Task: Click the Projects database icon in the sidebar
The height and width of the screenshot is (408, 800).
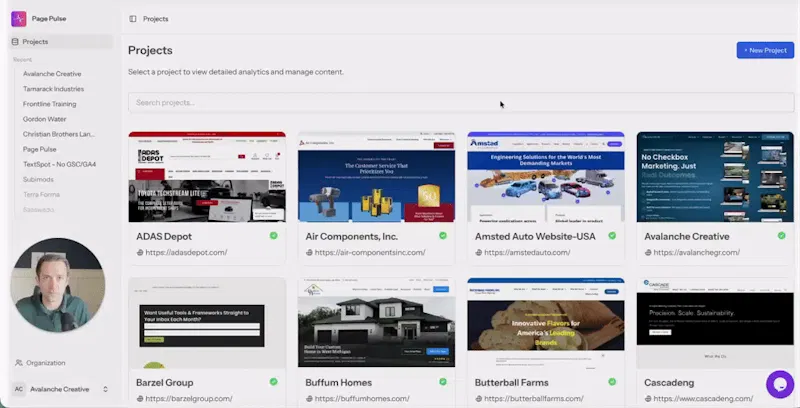Action: coord(15,42)
